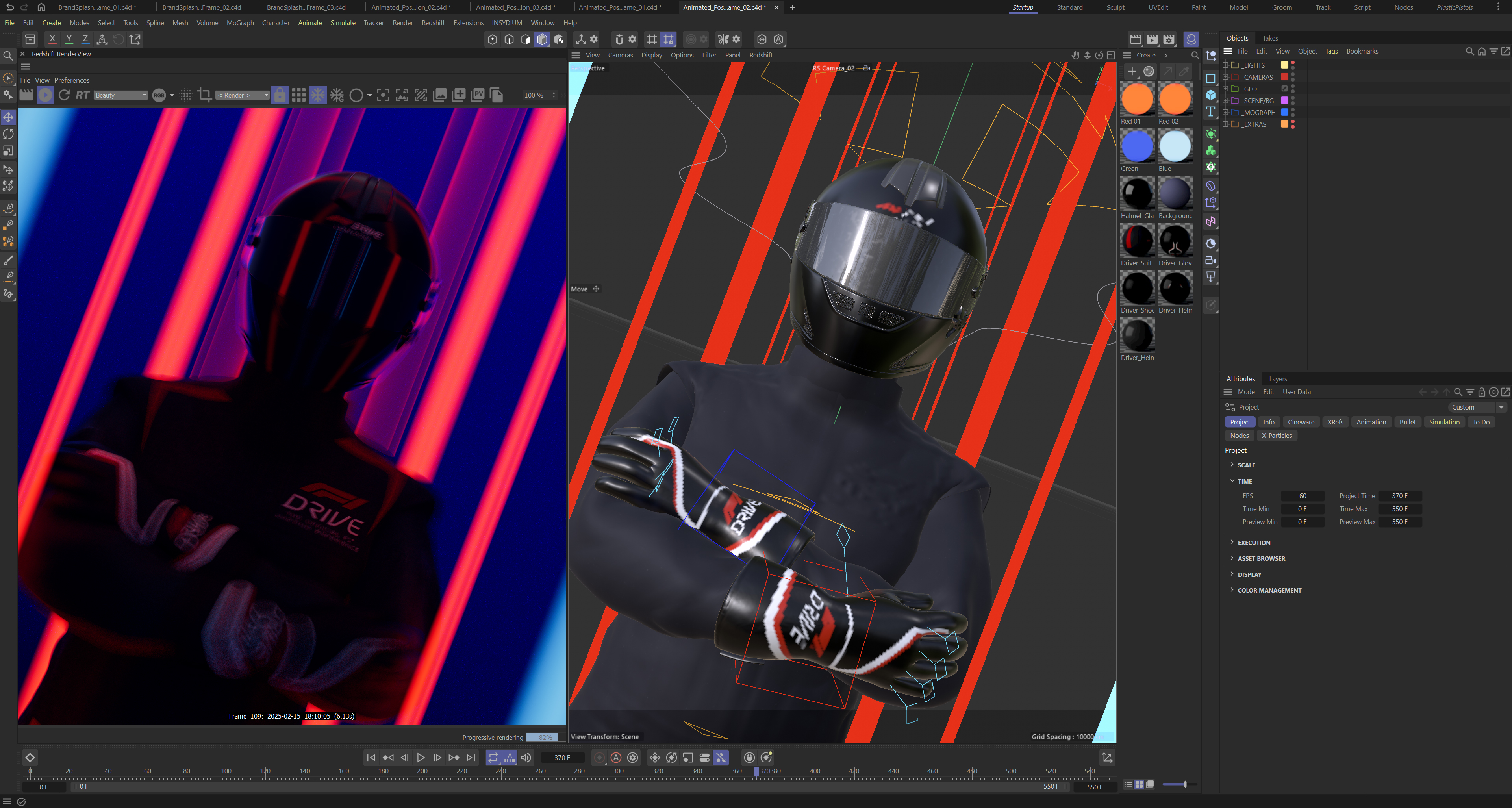The width and height of the screenshot is (1512, 808).
Task: Select the Blue material swatch
Action: [1175, 146]
